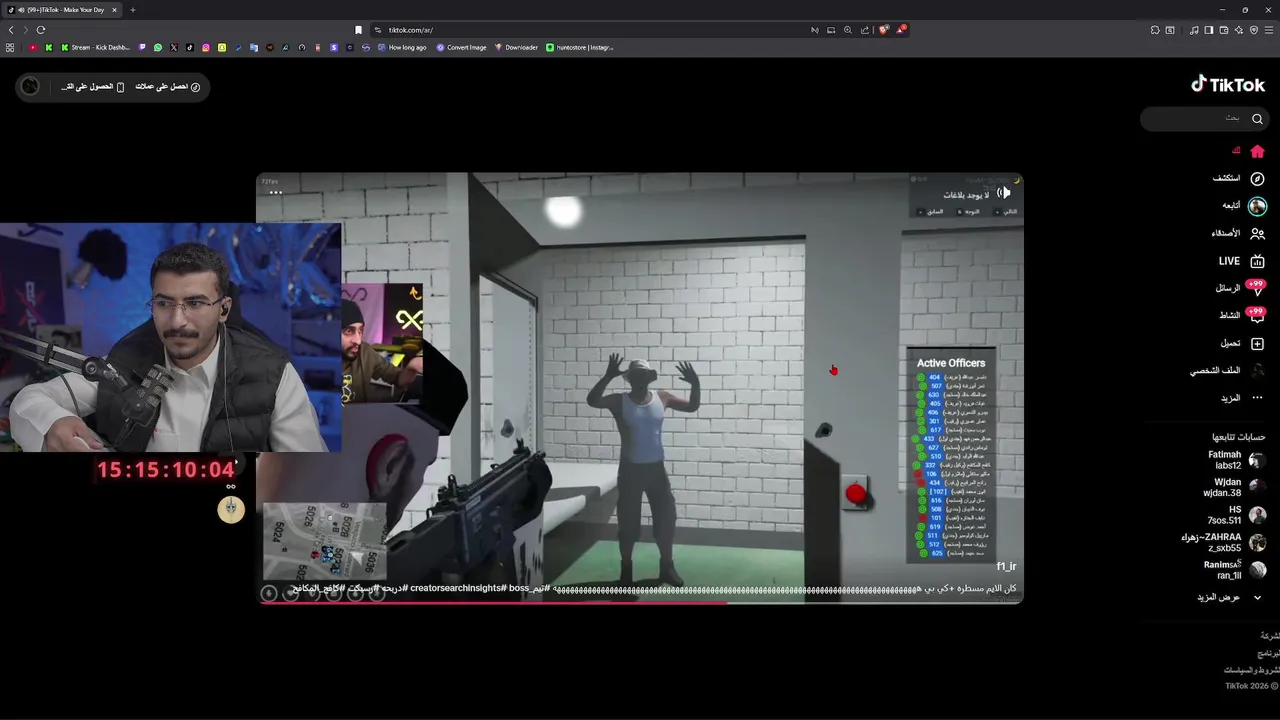
Task: Open More (المزيد) options in sidebar
Action: [1242, 398]
